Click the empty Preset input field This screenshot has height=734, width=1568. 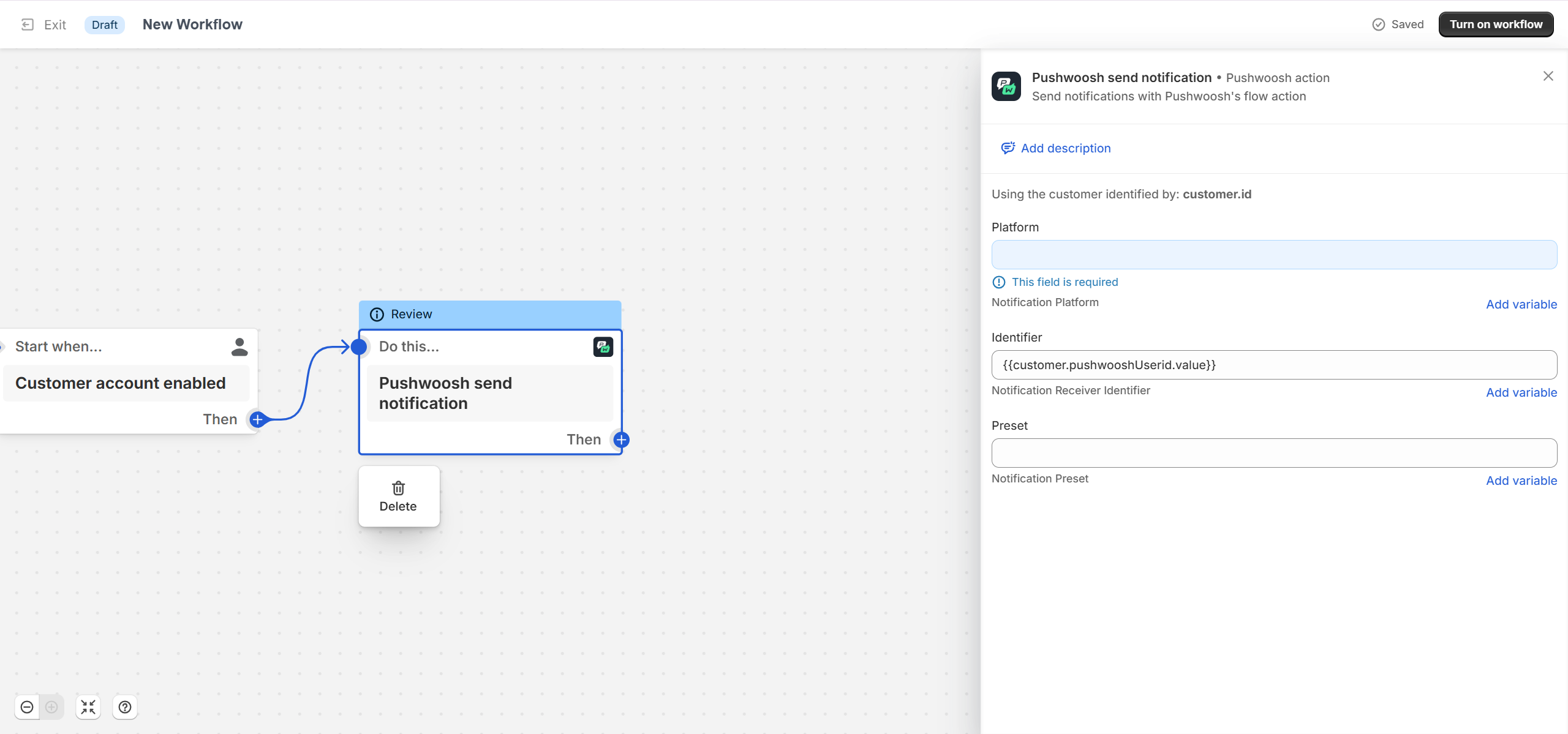click(1274, 453)
